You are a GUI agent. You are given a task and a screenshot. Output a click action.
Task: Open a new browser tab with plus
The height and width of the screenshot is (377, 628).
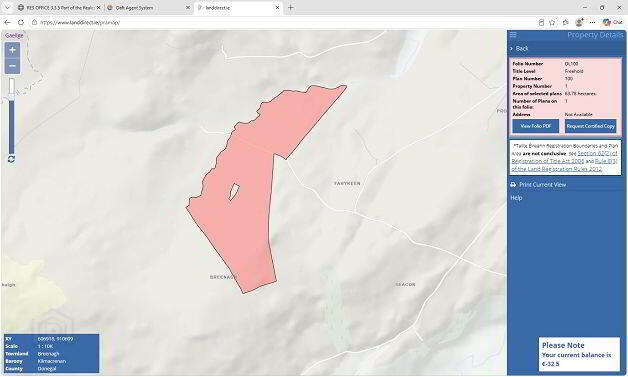[291, 7]
